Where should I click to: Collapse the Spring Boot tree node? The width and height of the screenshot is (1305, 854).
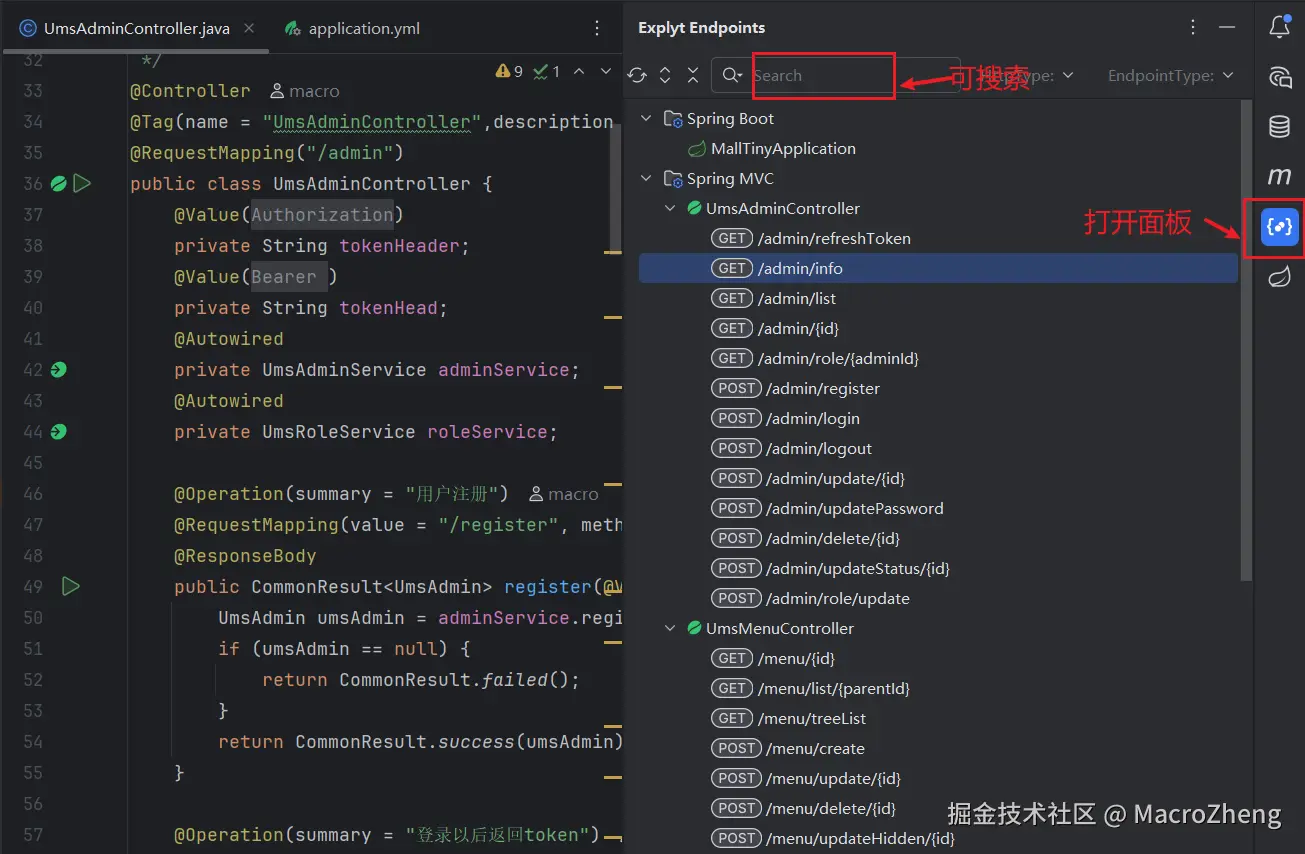click(647, 119)
